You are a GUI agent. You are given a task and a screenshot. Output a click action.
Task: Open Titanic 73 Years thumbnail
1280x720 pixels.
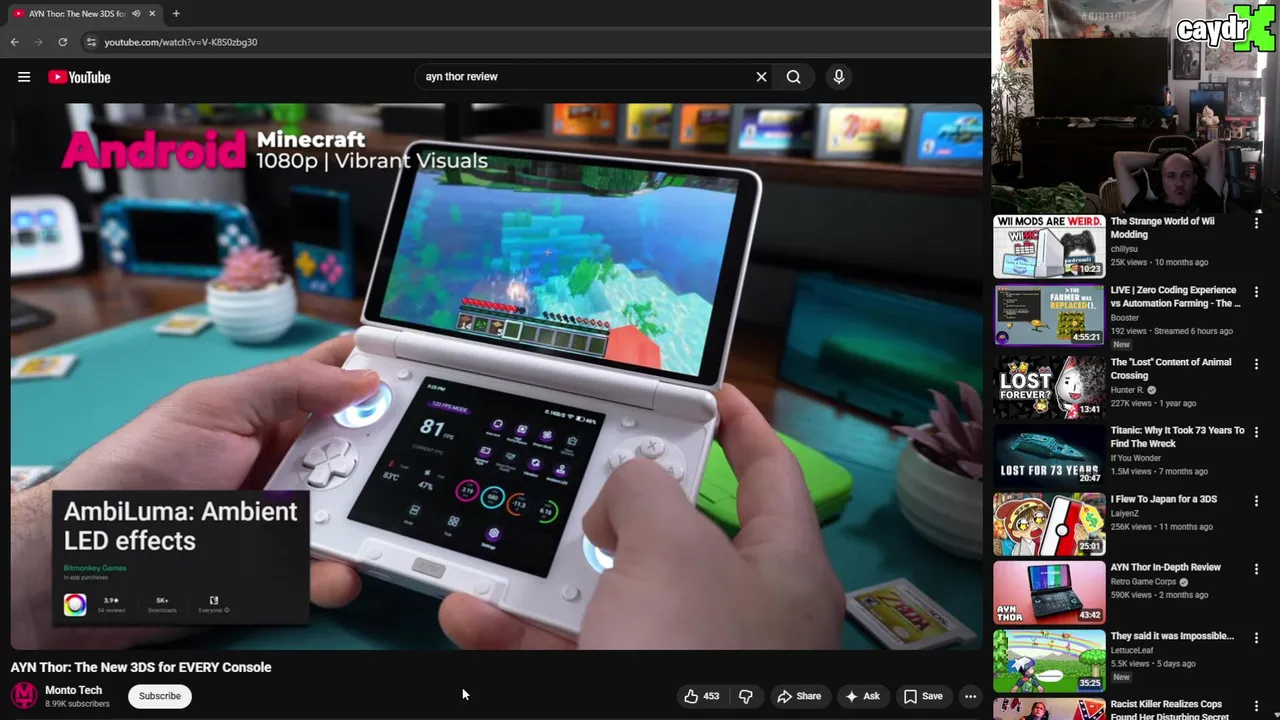1049,455
